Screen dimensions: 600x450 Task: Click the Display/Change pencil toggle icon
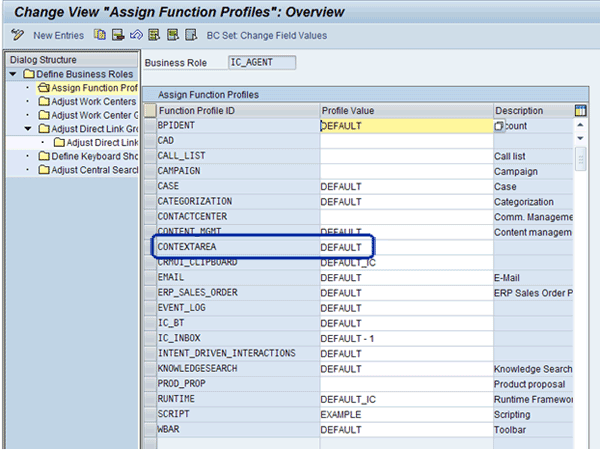(17, 35)
